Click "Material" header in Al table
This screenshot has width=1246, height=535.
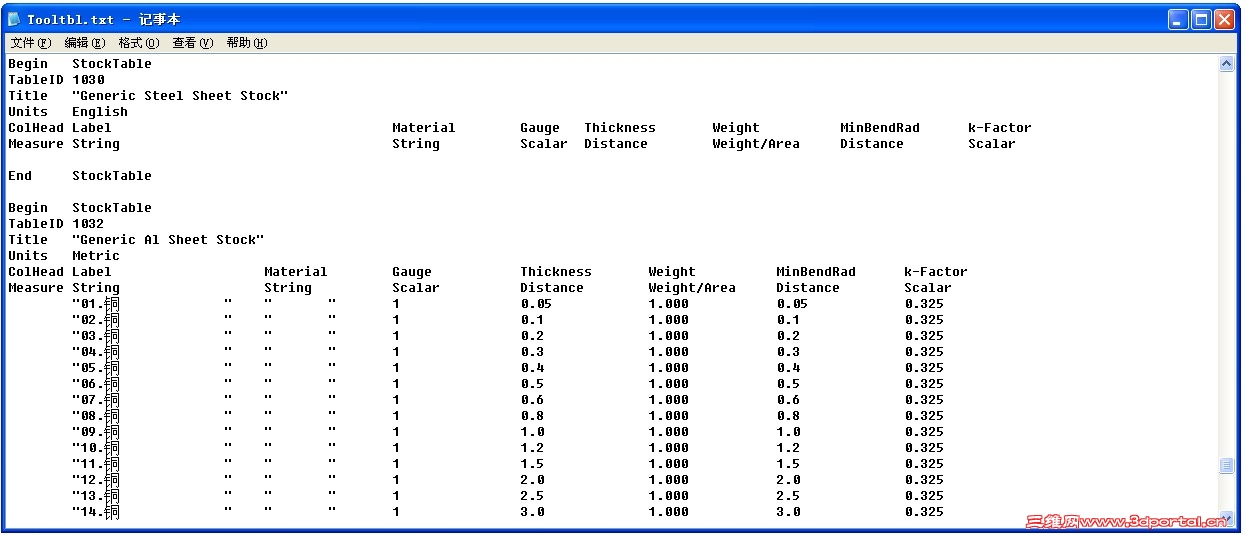point(296,272)
